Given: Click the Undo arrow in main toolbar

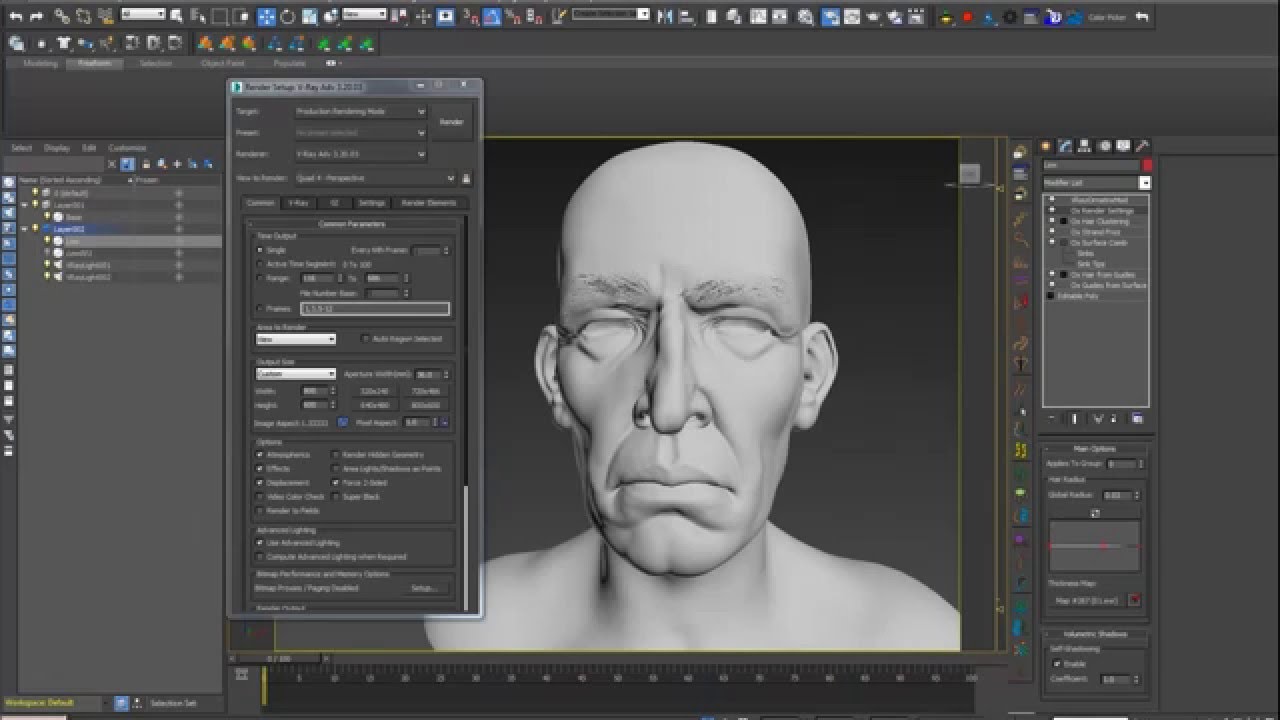Looking at the screenshot, I should pos(15,17).
